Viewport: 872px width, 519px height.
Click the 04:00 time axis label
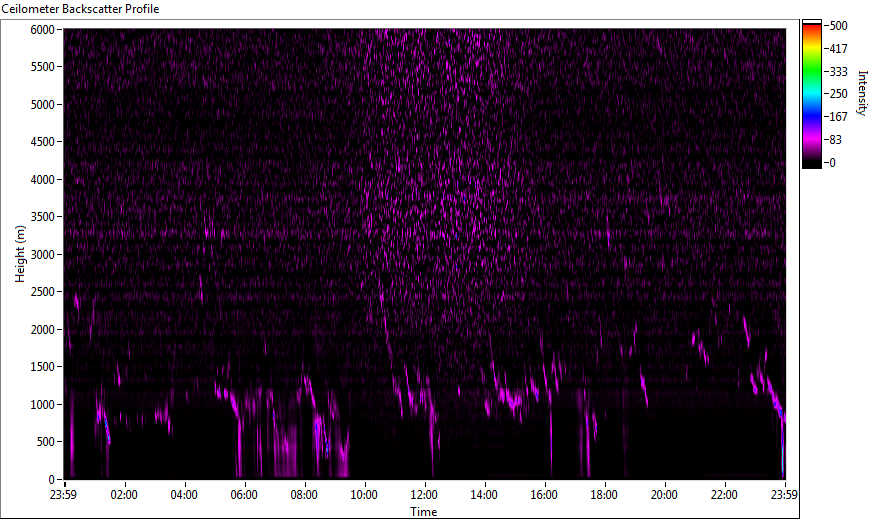(x=184, y=495)
